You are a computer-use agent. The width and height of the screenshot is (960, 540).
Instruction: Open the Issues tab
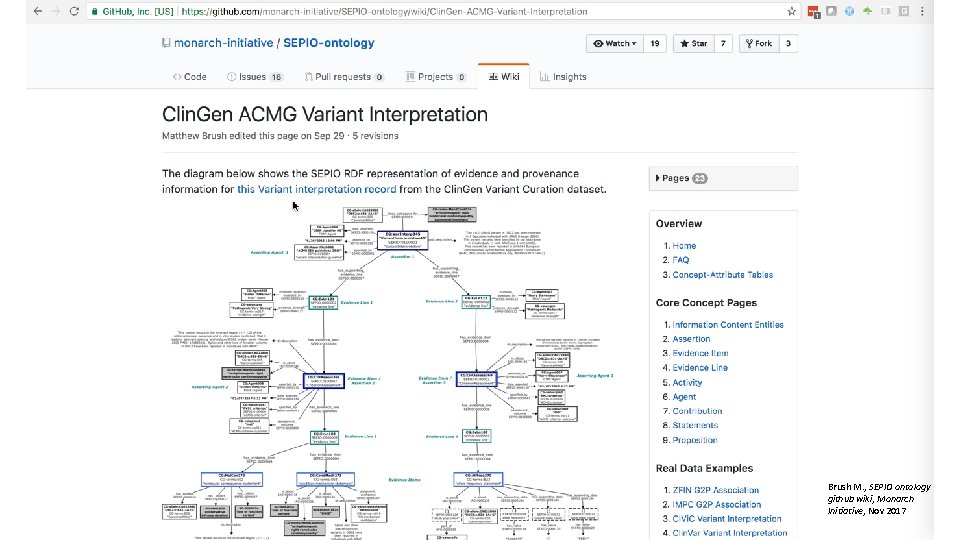pyautogui.click(x=254, y=77)
